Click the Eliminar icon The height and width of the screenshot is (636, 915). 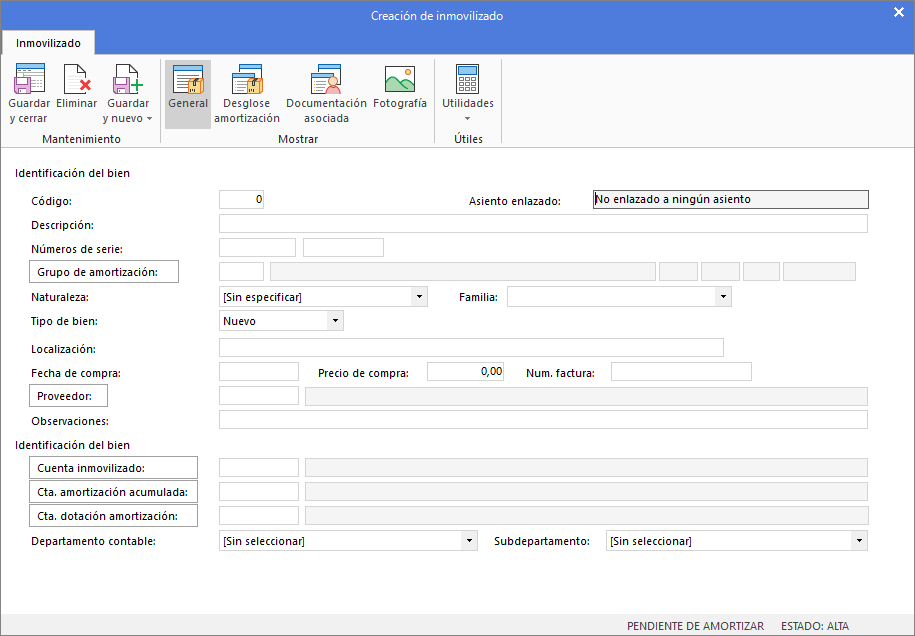click(76, 79)
